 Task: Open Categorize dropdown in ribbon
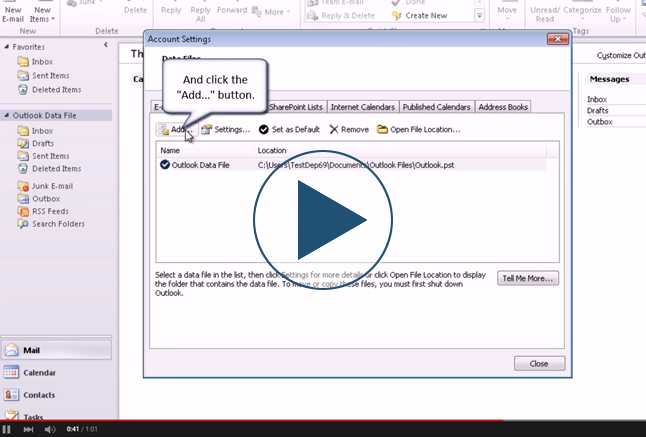pyautogui.click(x=582, y=12)
